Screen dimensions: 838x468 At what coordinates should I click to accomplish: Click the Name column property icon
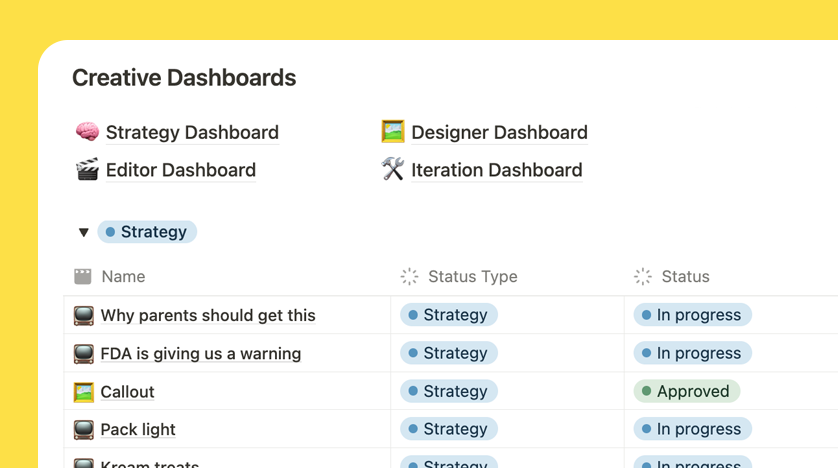click(83, 277)
